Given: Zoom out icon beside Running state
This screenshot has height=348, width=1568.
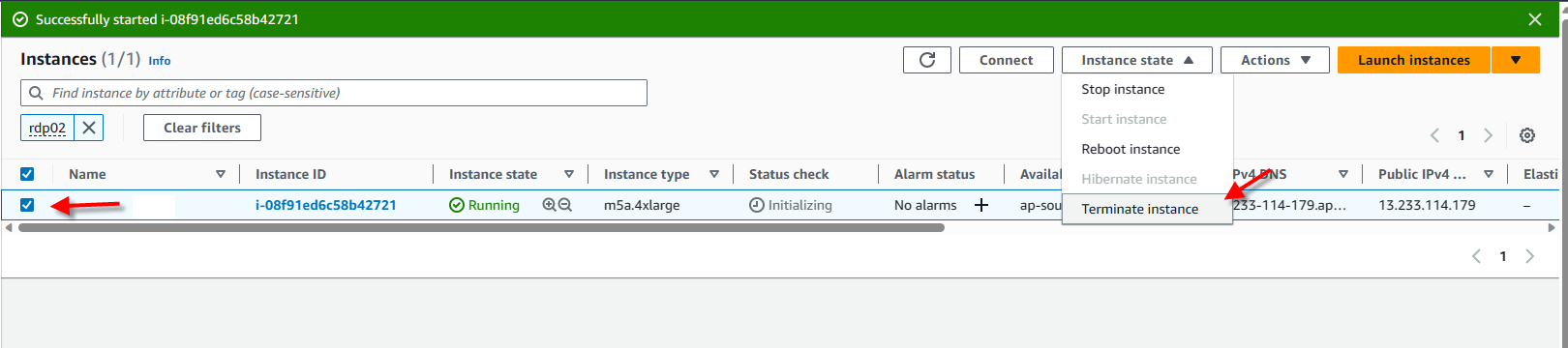Looking at the screenshot, I should pos(565,205).
